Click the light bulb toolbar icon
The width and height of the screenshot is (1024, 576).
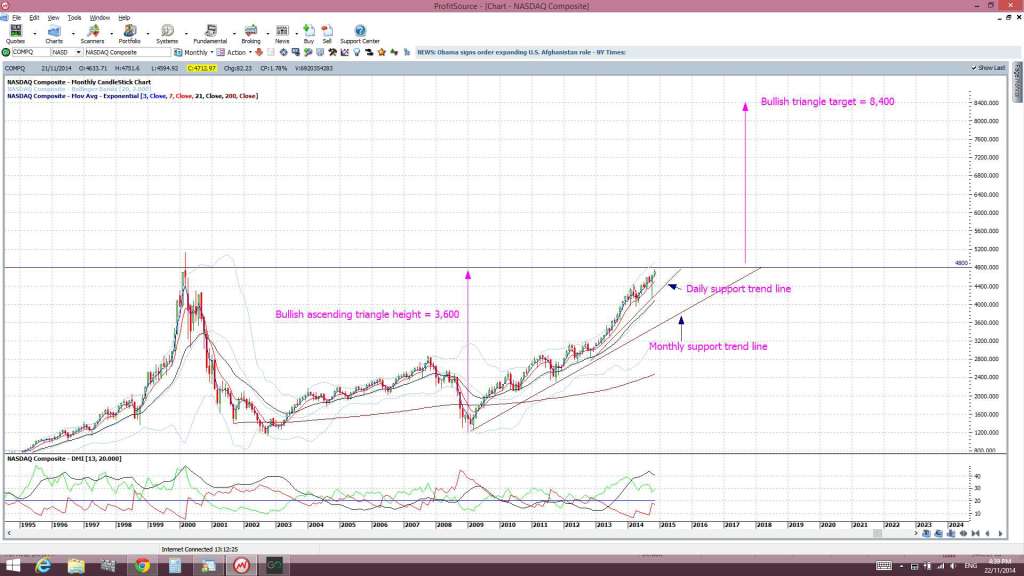coord(357,52)
